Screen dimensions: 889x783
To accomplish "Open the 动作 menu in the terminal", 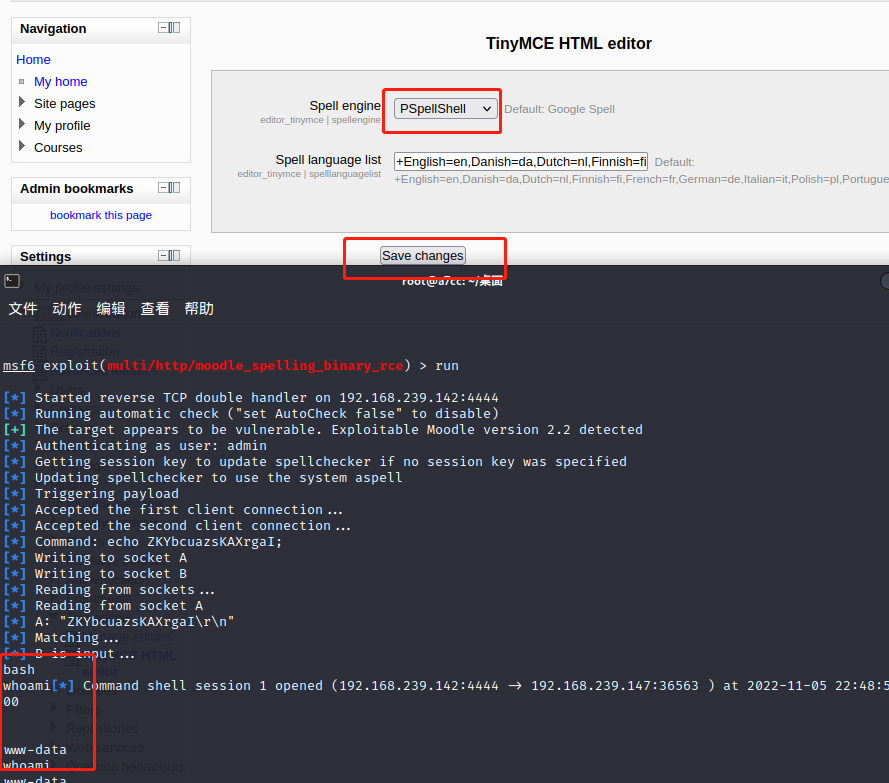I will [67, 309].
